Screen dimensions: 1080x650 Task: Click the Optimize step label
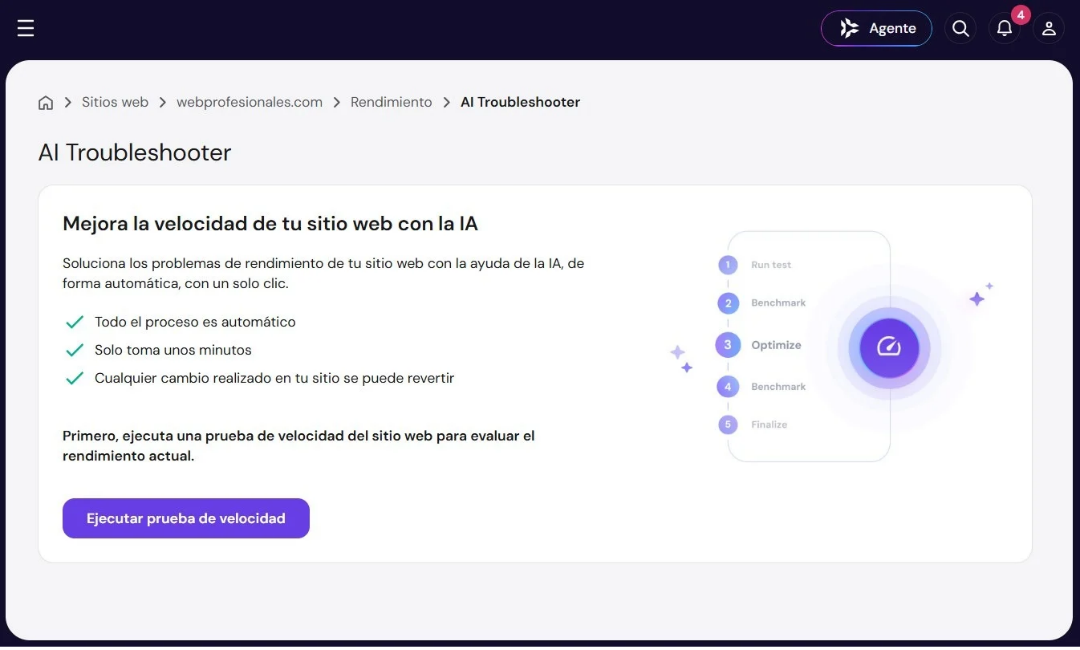(x=776, y=345)
